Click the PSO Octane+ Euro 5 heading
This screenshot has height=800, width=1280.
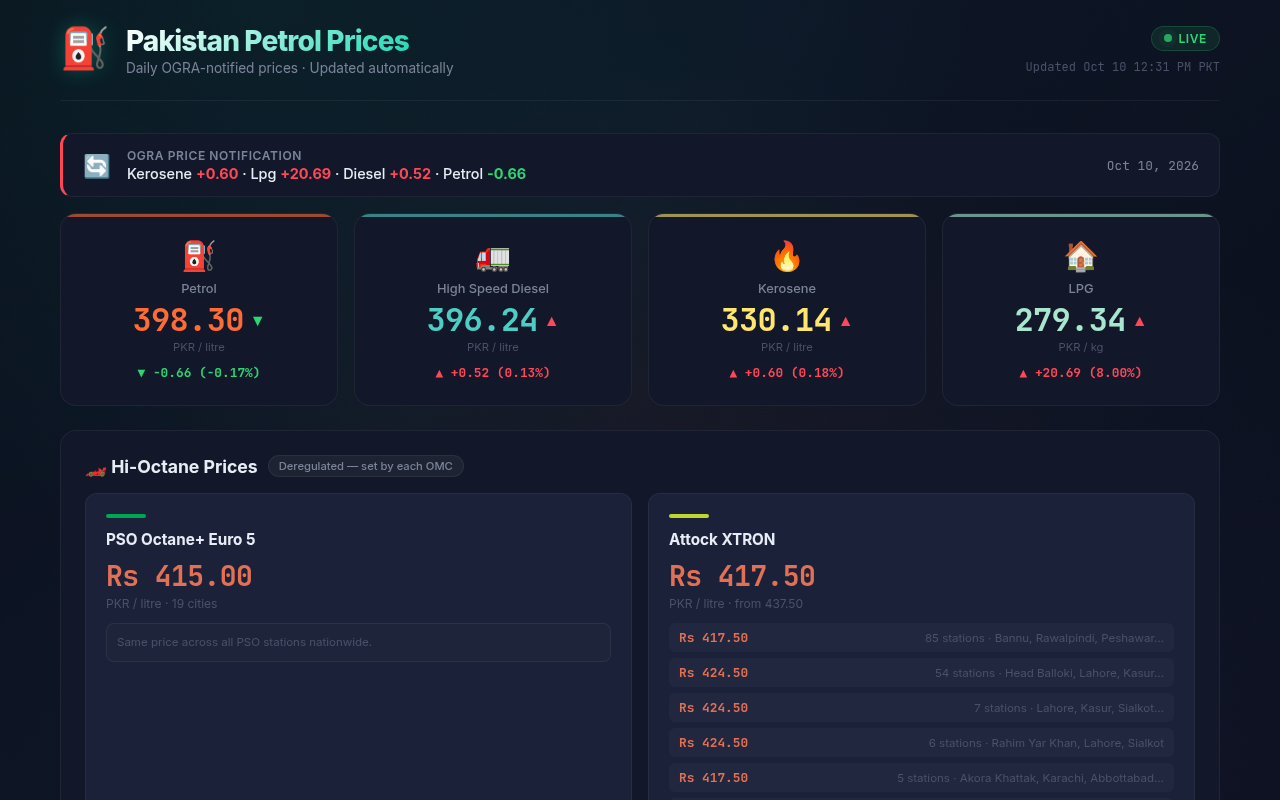pyautogui.click(x=181, y=540)
